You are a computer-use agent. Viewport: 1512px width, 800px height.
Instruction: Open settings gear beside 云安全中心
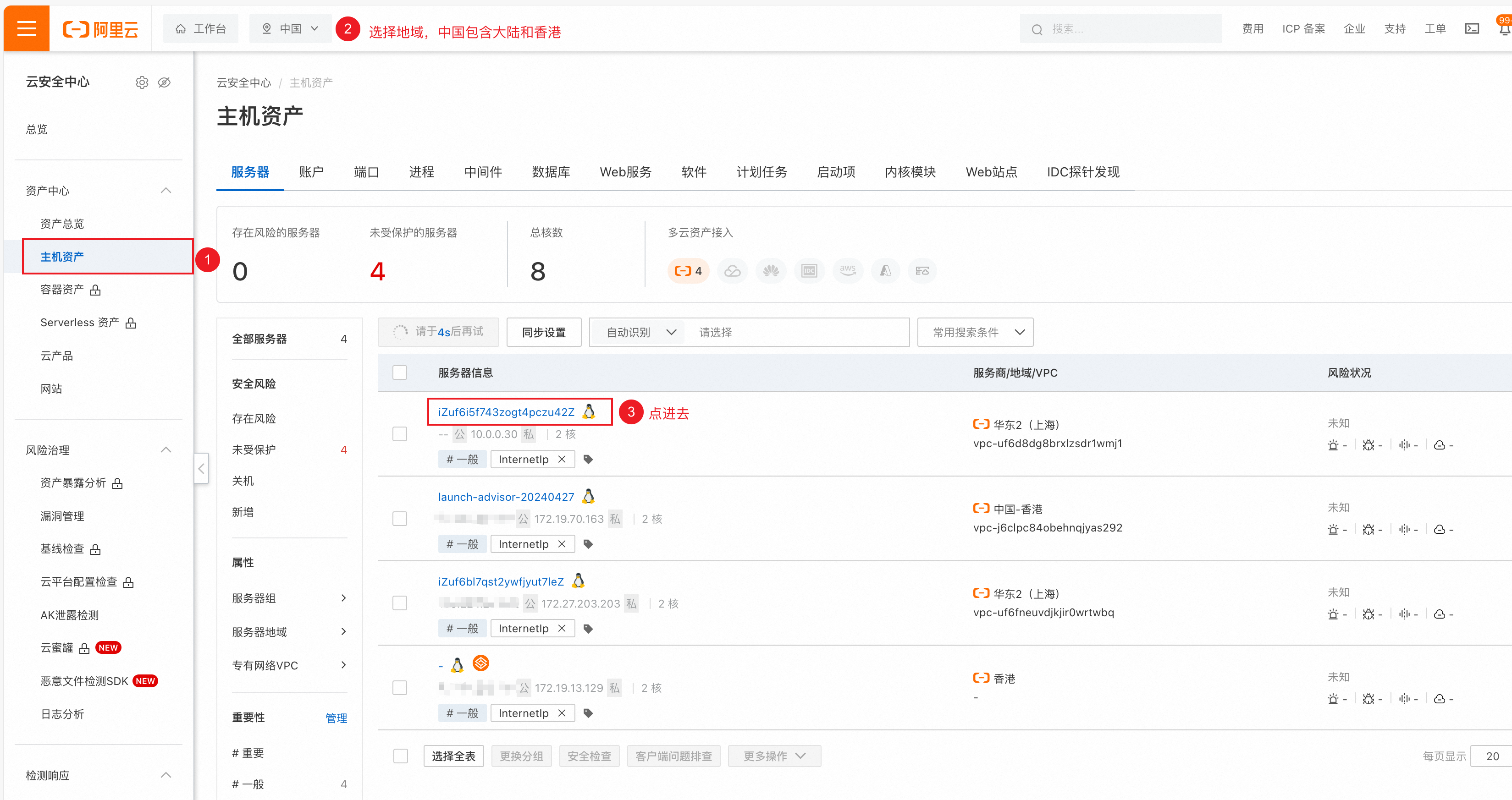click(142, 82)
